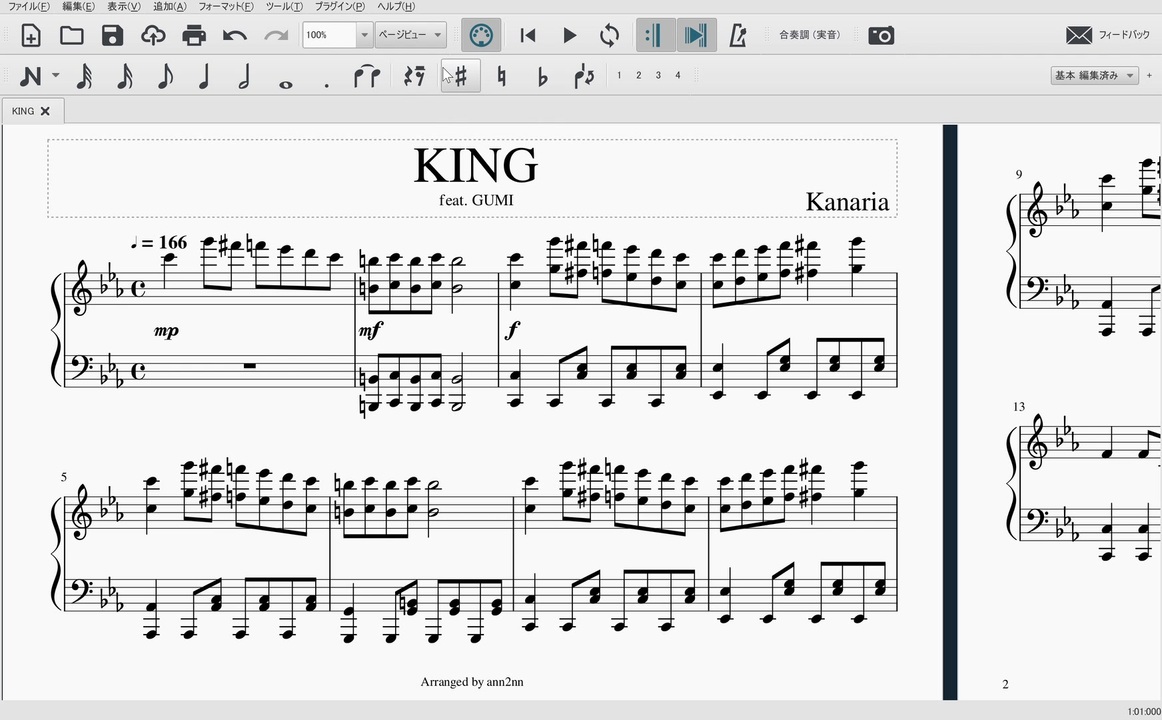The image size is (1162, 720).
Task: Select the whole note duration
Action: click(x=285, y=84)
